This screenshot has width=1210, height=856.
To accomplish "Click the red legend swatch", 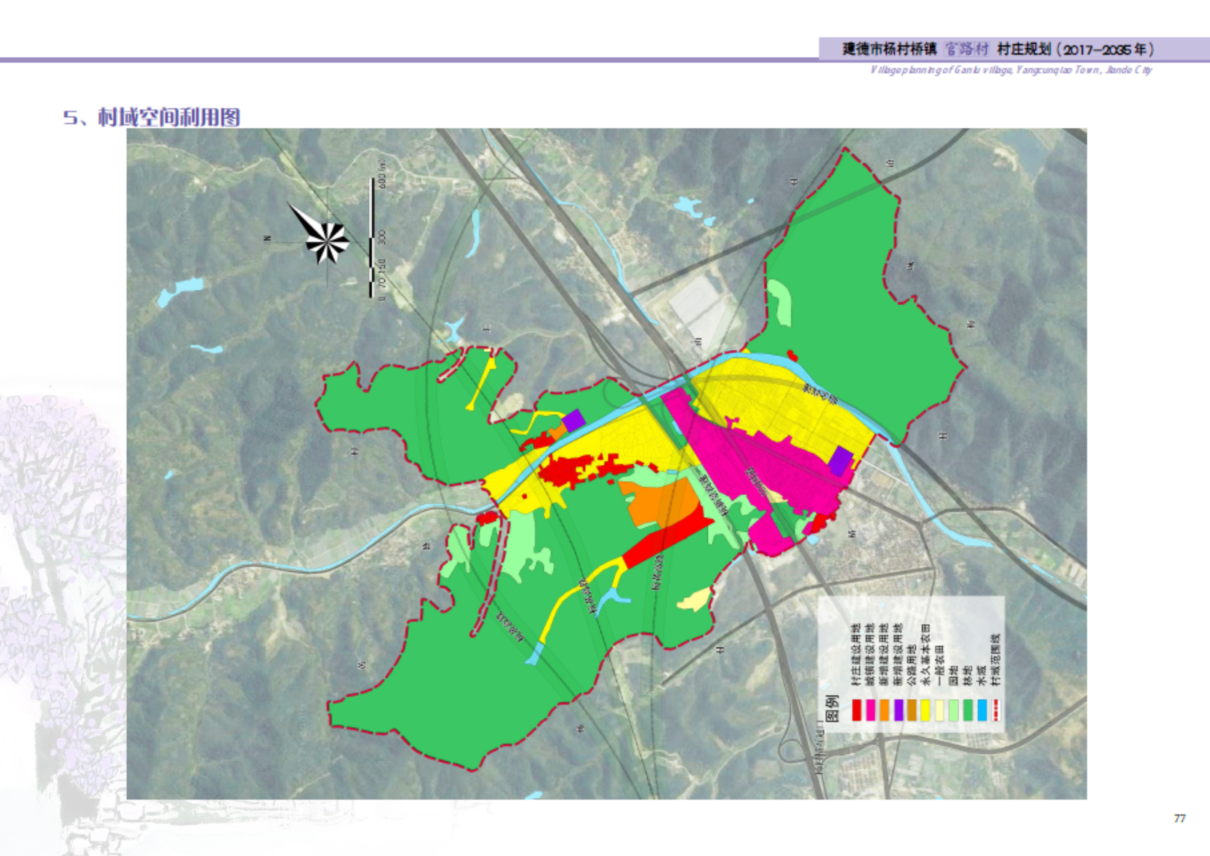I will [x=857, y=710].
